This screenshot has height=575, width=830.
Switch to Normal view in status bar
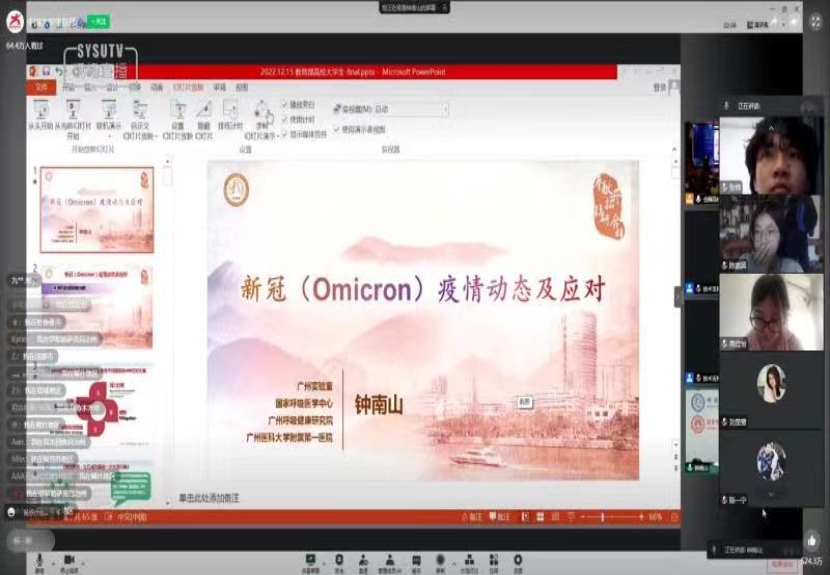[525, 517]
